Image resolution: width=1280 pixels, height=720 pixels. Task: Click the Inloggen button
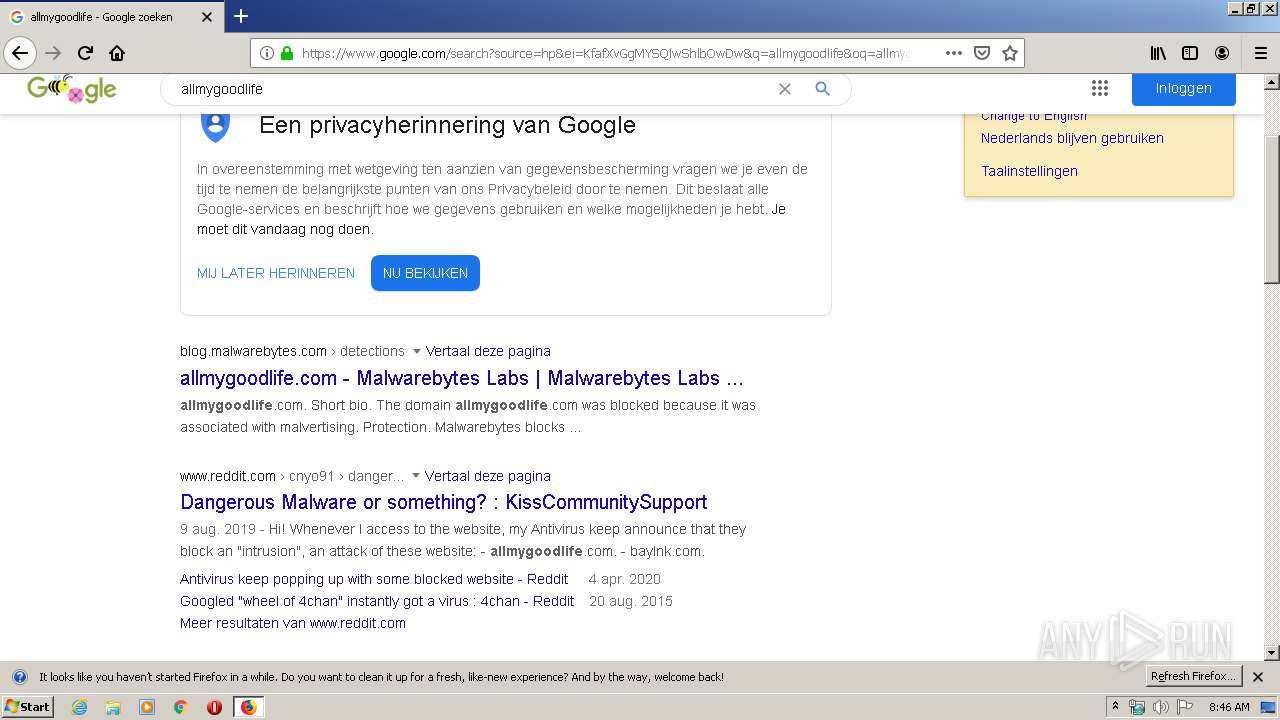[x=1184, y=88]
